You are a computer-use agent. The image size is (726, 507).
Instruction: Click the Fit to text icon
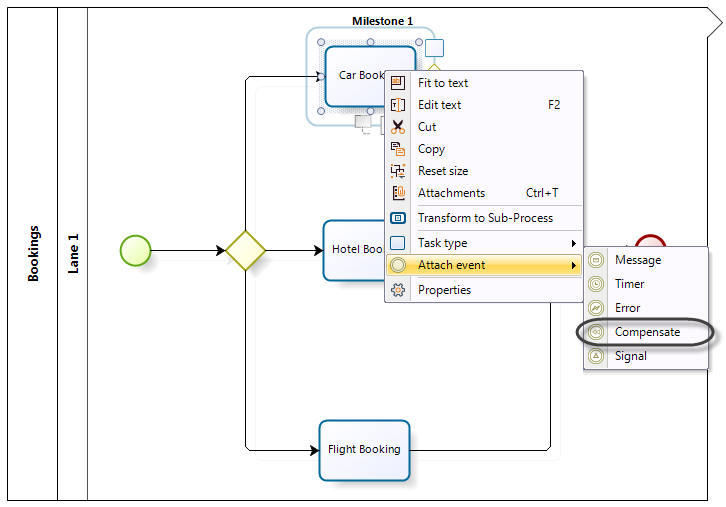pos(398,83)
